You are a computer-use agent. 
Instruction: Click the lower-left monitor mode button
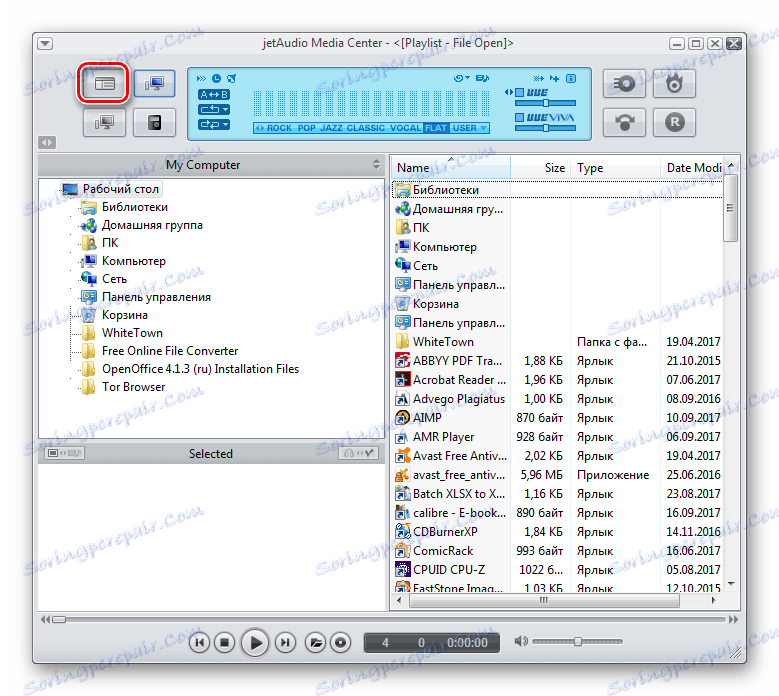104,122
